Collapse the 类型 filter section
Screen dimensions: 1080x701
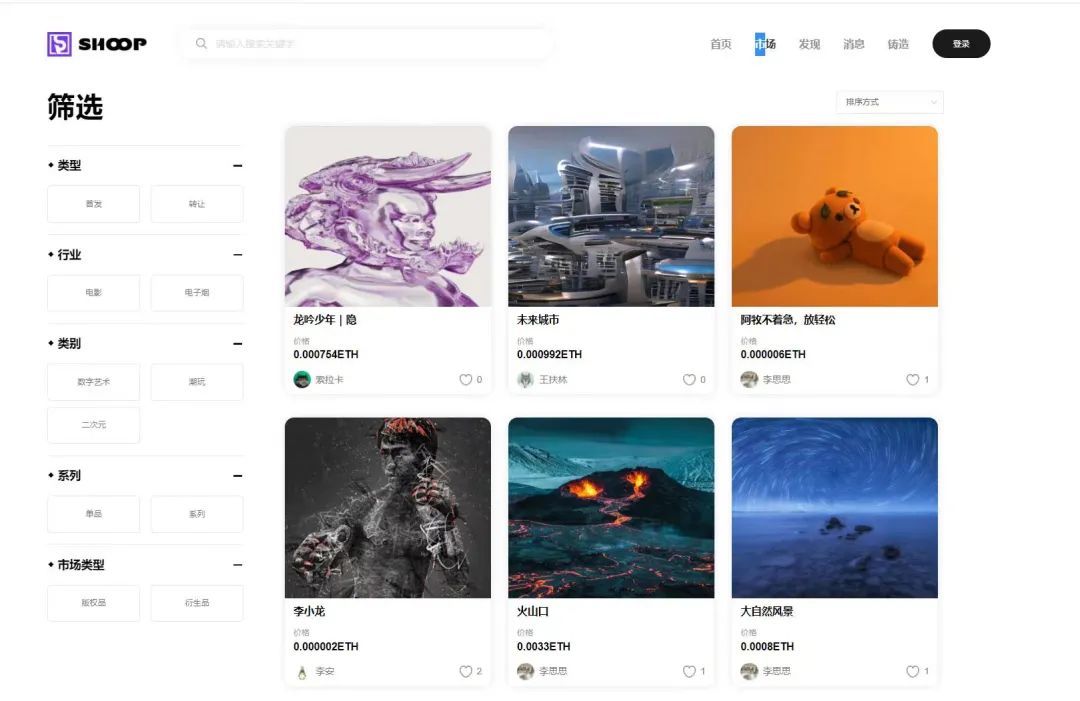[238, 166]
